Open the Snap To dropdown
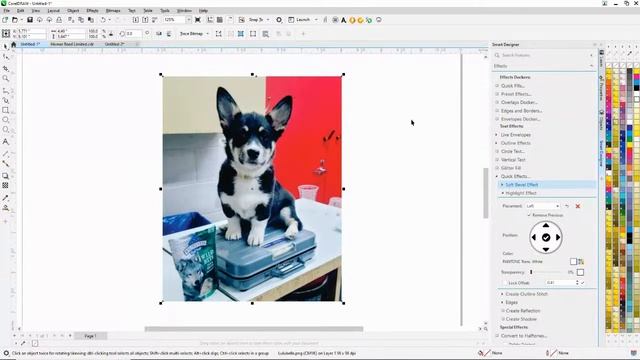640x360 pixels. click(268, 20)
